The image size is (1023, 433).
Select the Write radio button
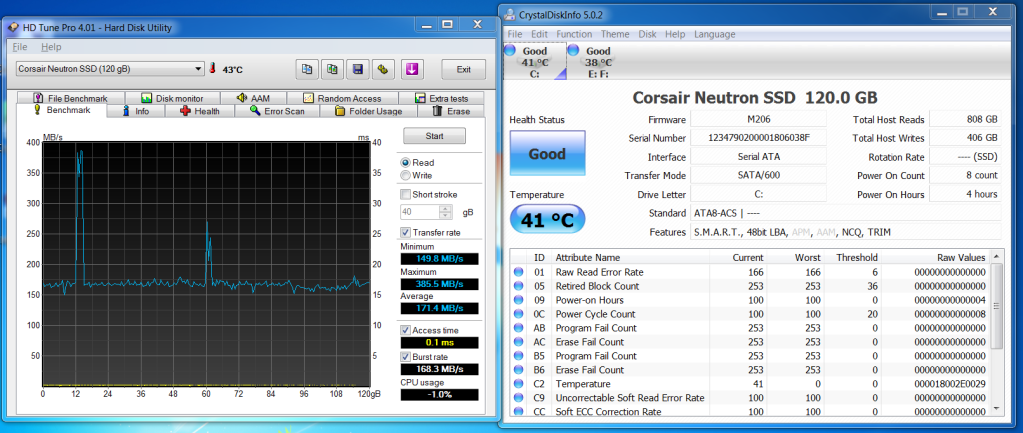pyautogui.click(x=406, y=175)
